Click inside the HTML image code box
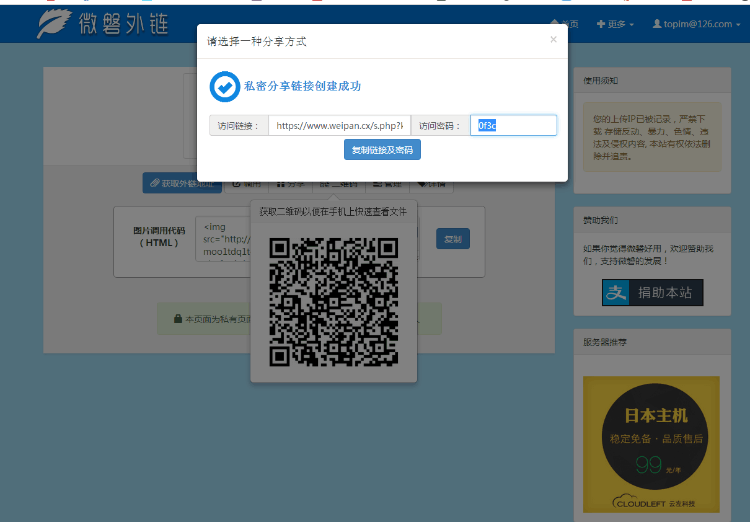The image size is (750, 522). tap(223, 239)
